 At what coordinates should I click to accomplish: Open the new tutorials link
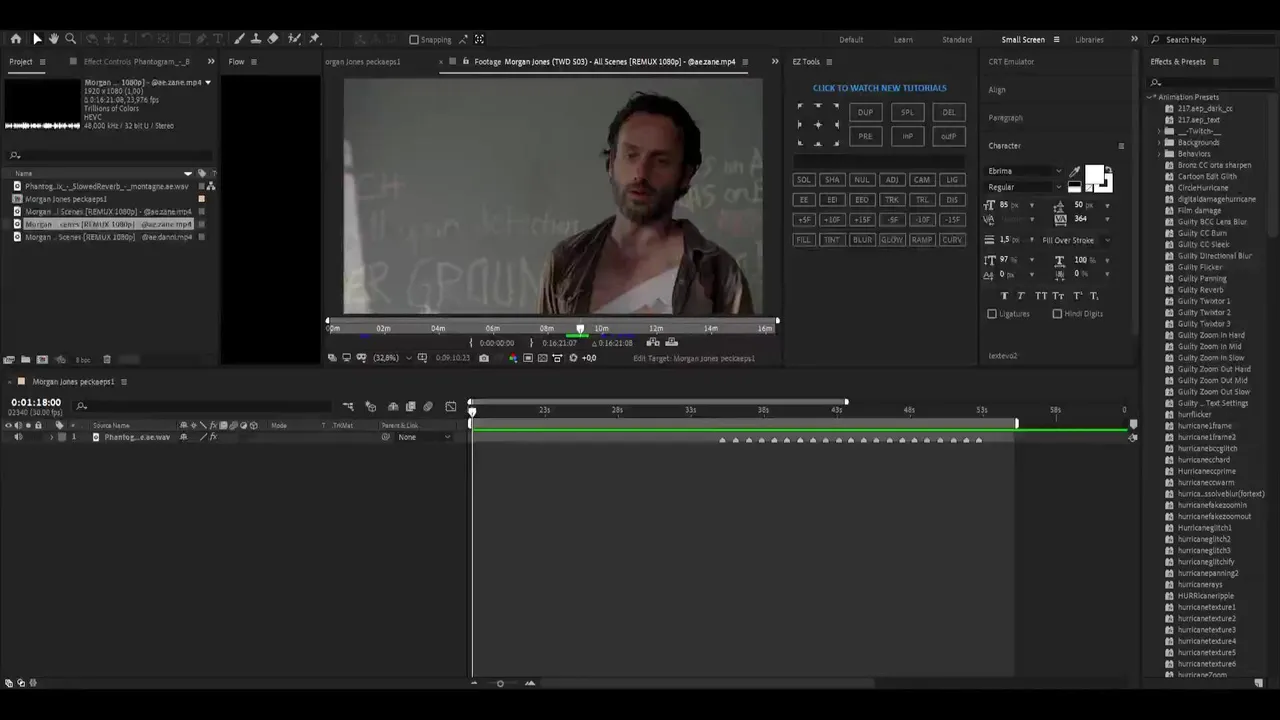coord(879,88)
